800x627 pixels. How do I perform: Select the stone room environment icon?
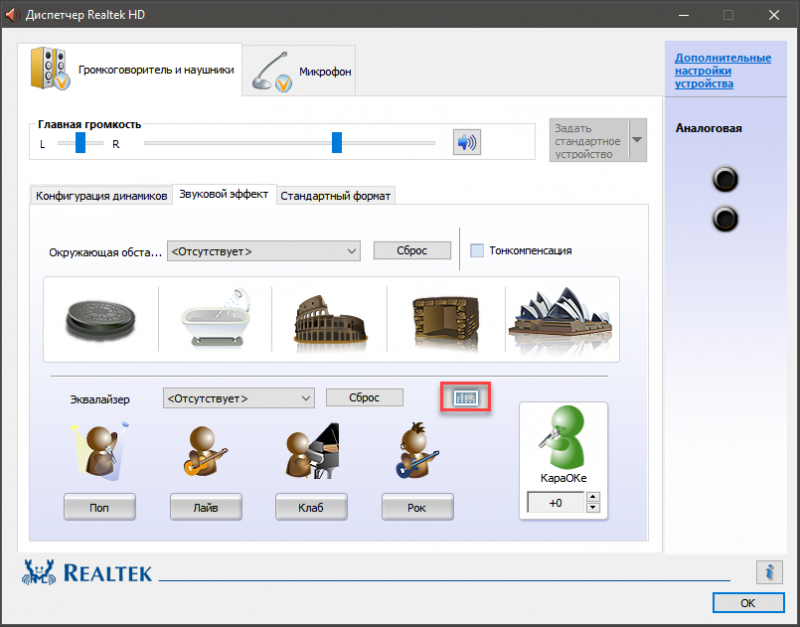click(x=446, y=323)
